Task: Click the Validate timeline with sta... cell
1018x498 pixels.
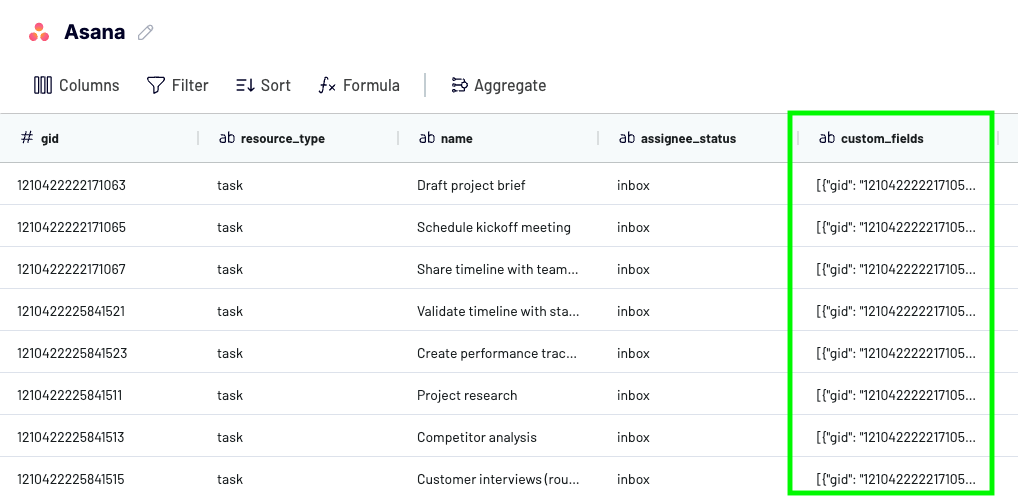Action: click(x=498, y=311)
